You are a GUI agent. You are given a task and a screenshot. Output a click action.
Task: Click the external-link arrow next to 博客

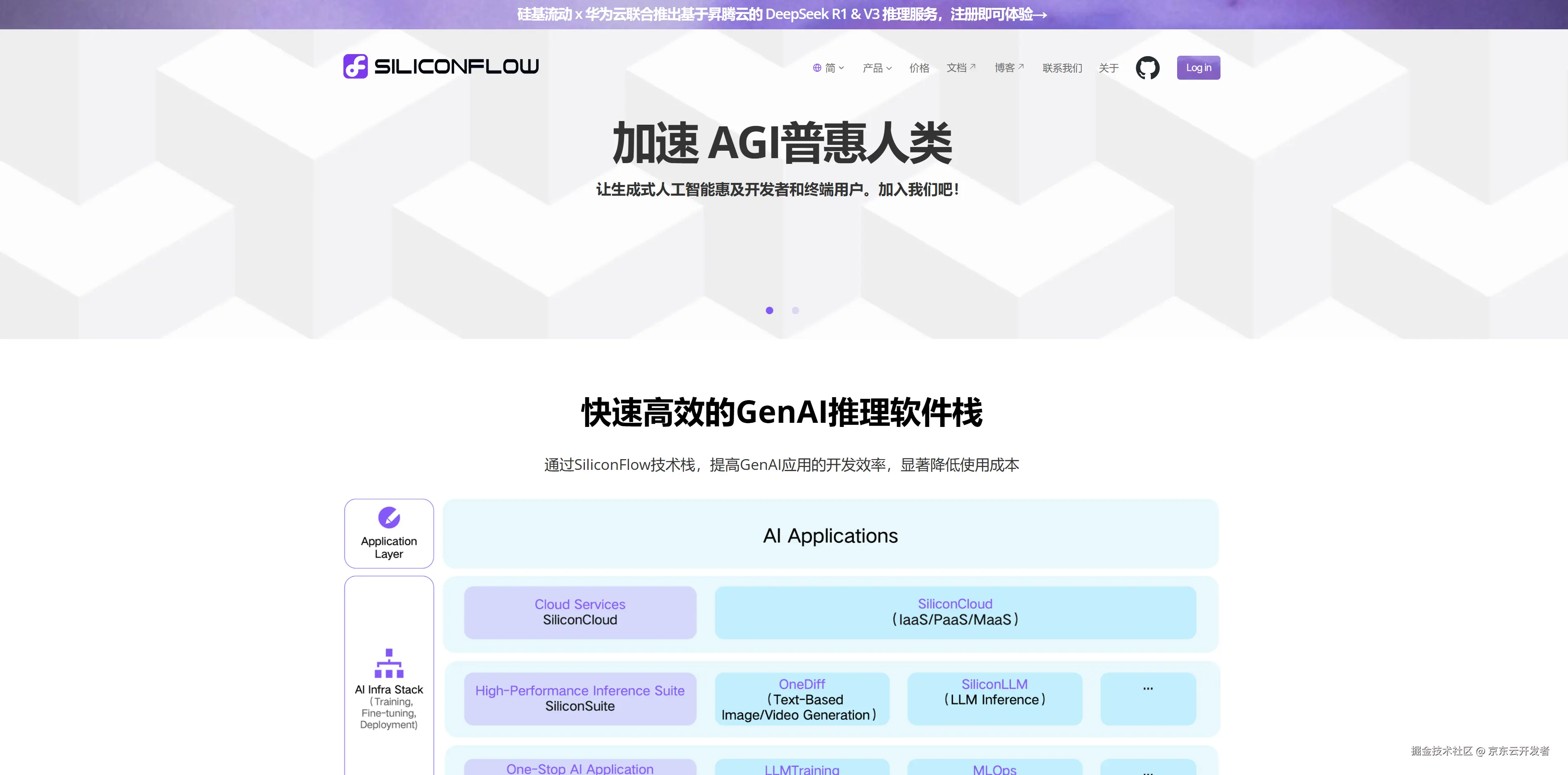point(1022,66)
